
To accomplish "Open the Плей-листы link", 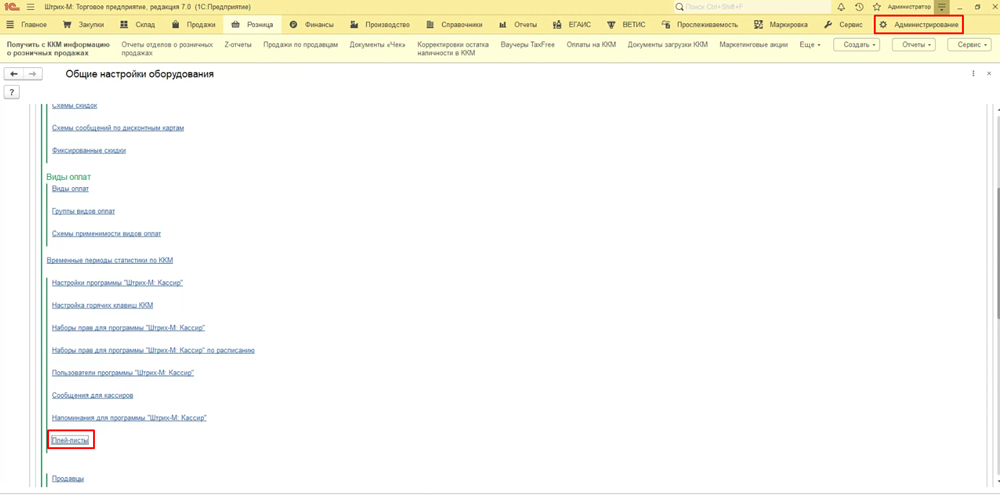I will (70, 440).
